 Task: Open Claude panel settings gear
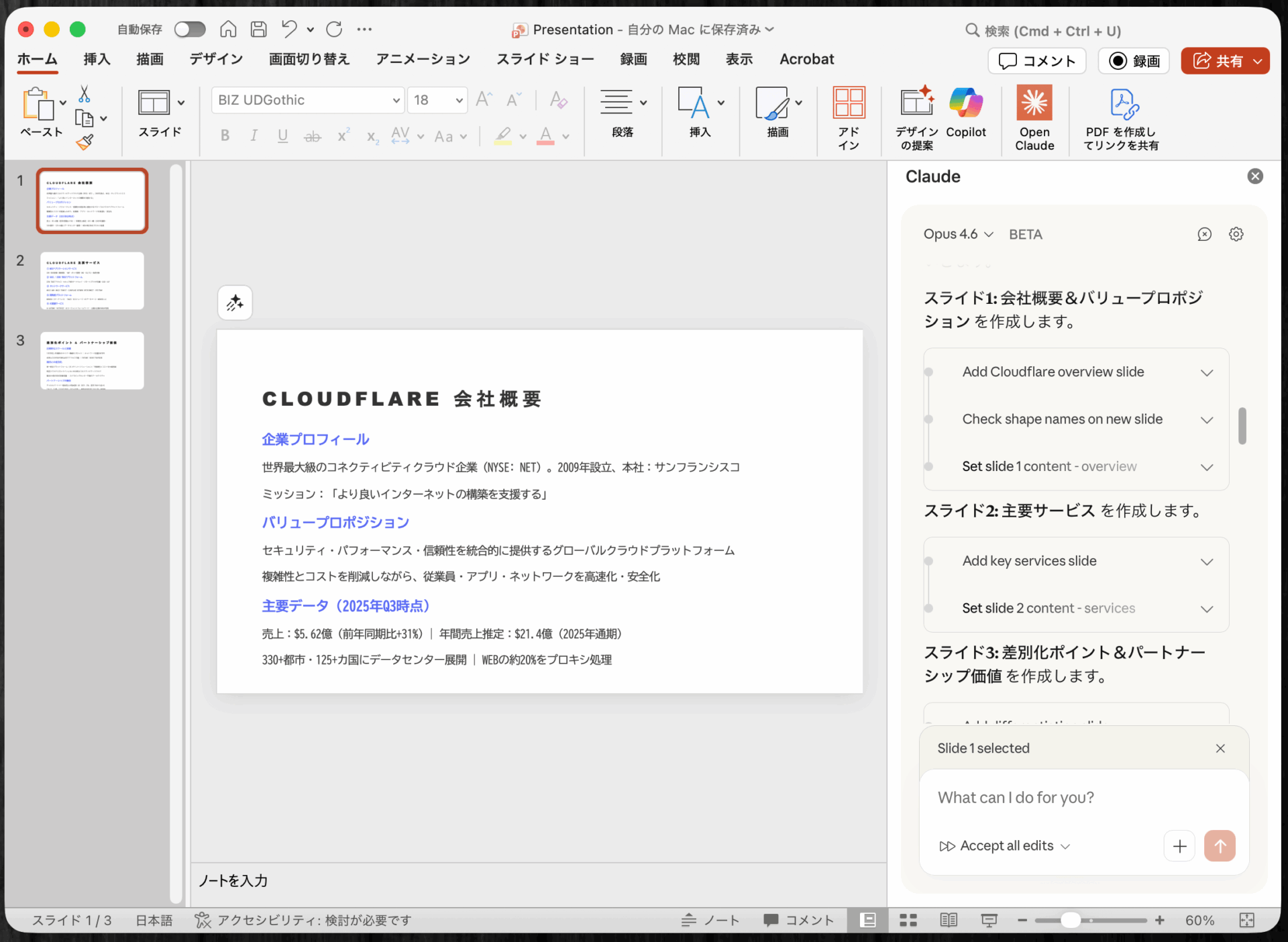click(x=1236, y=234)
